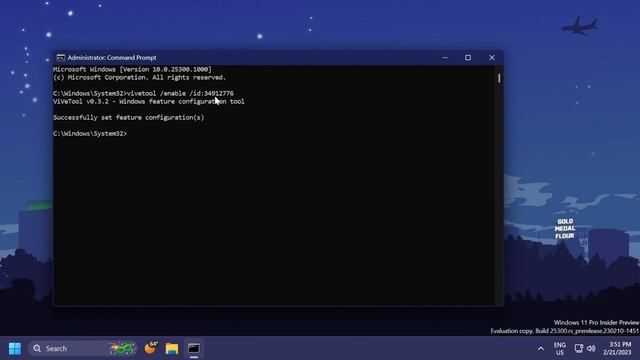The width and height of the screenshot is (640, 360).
Task: Open the volume speaker tray icon
Action: [x=591, y=349]
